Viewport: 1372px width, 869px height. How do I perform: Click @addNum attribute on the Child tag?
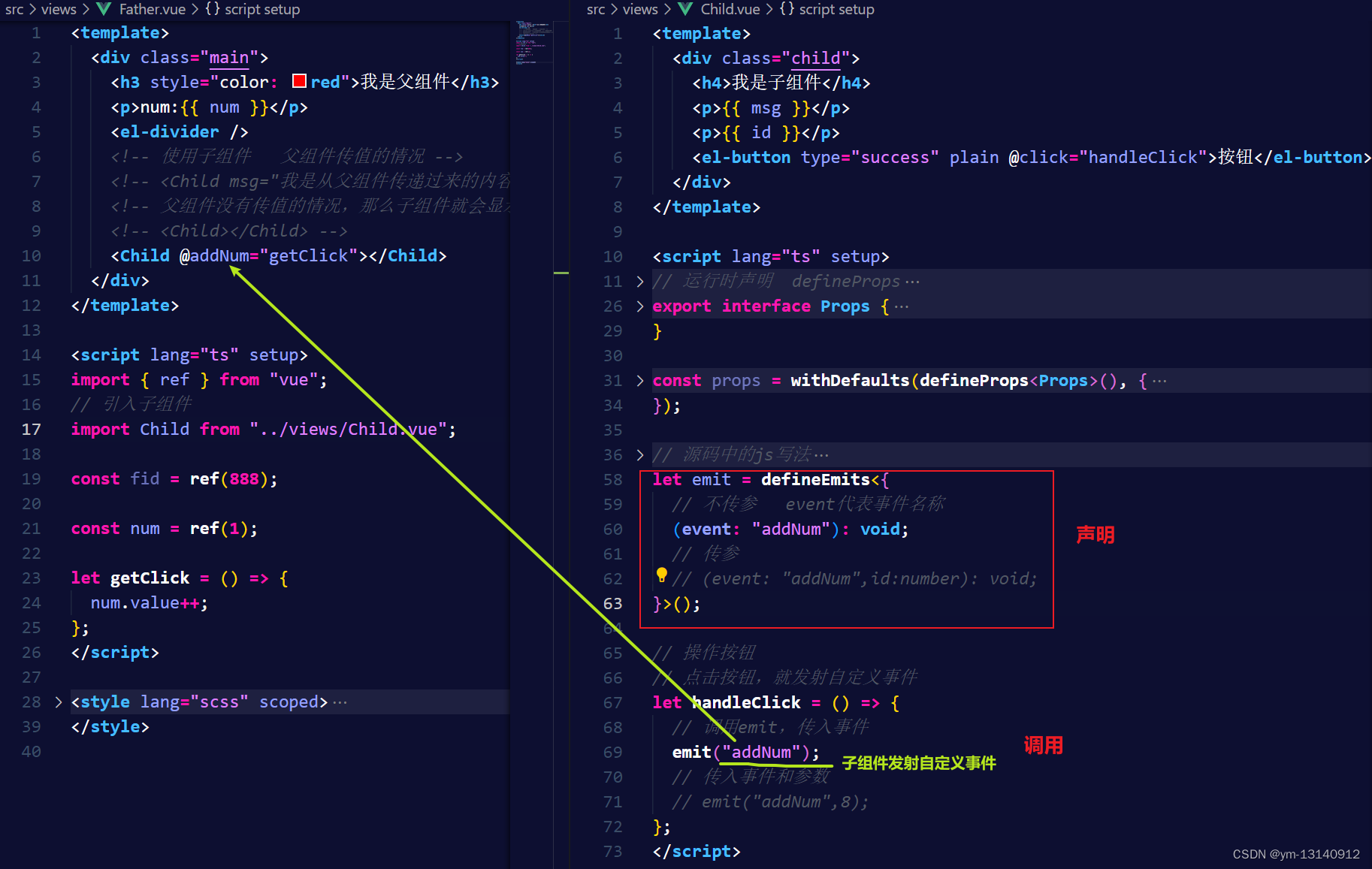(214, 256)
